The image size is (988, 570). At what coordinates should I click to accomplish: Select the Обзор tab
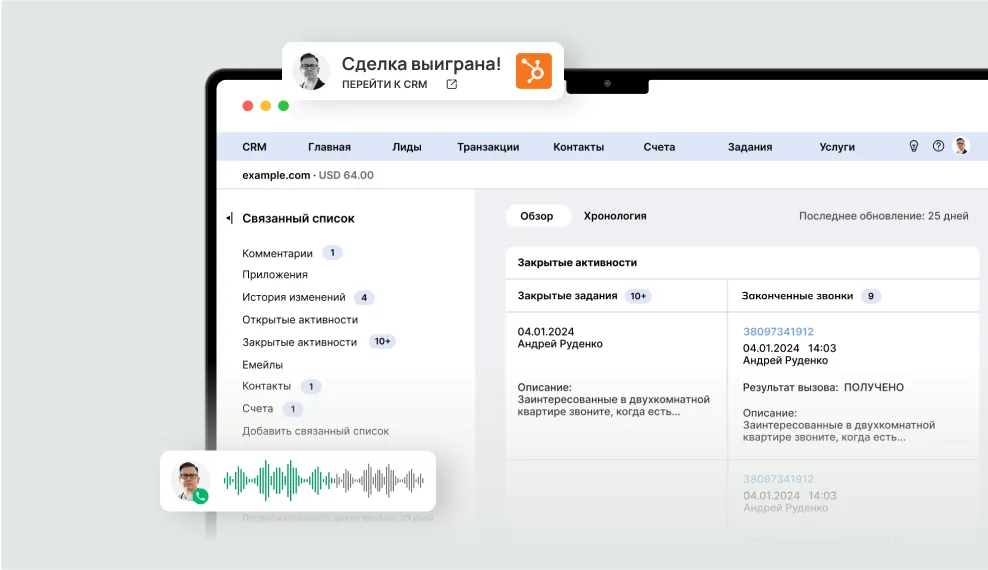click(537, 216)
